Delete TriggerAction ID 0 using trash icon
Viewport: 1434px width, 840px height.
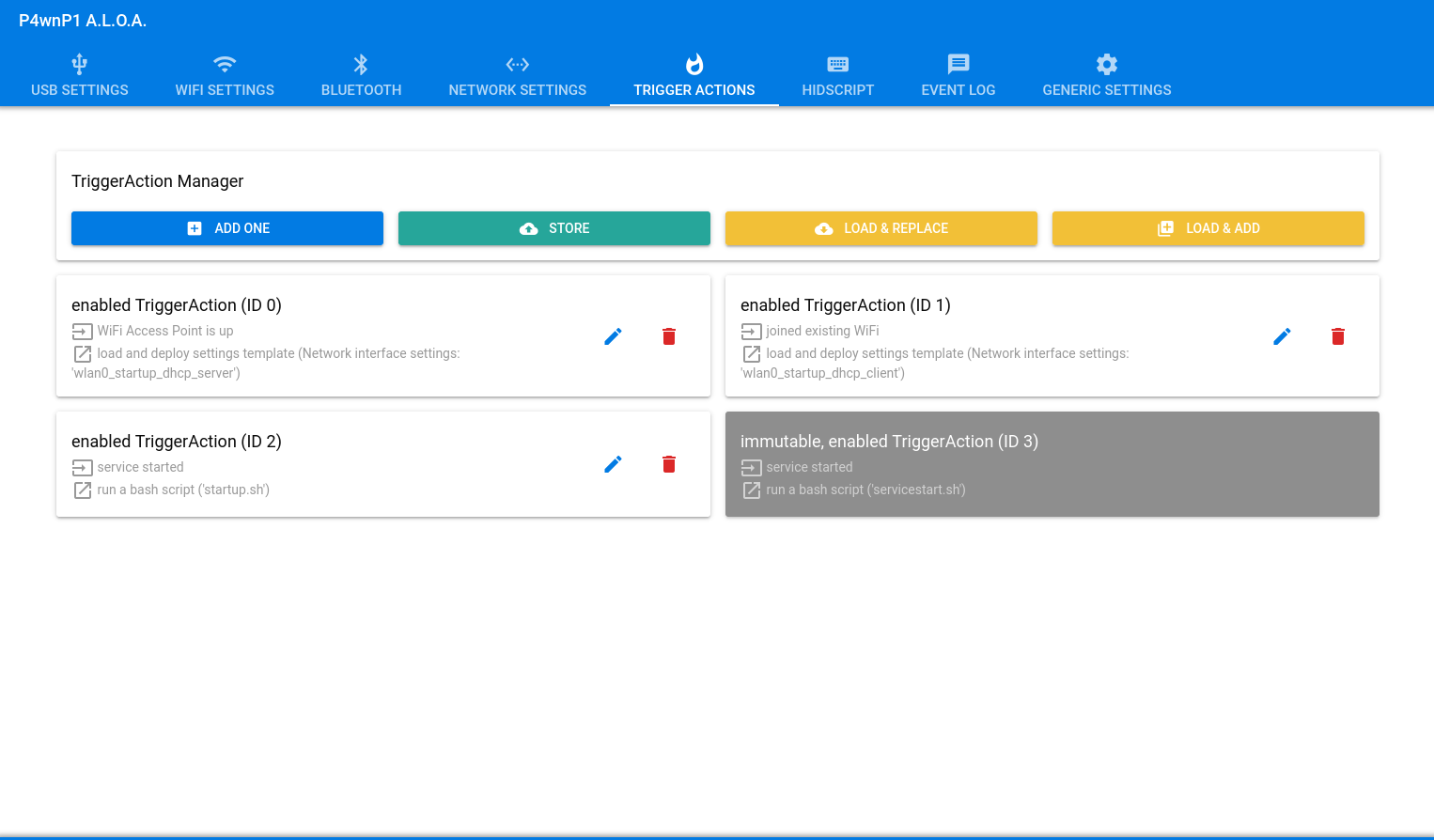click(669, 336)
